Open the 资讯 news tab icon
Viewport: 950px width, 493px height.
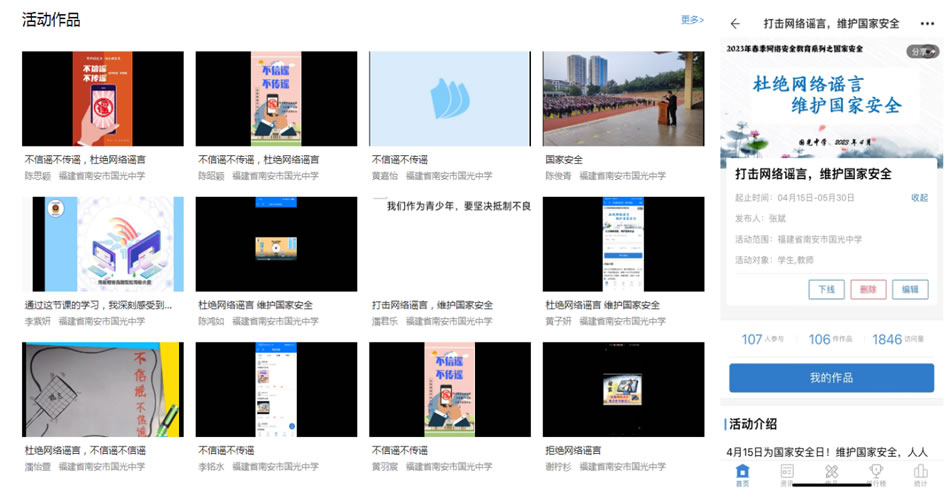coord(786,475)
